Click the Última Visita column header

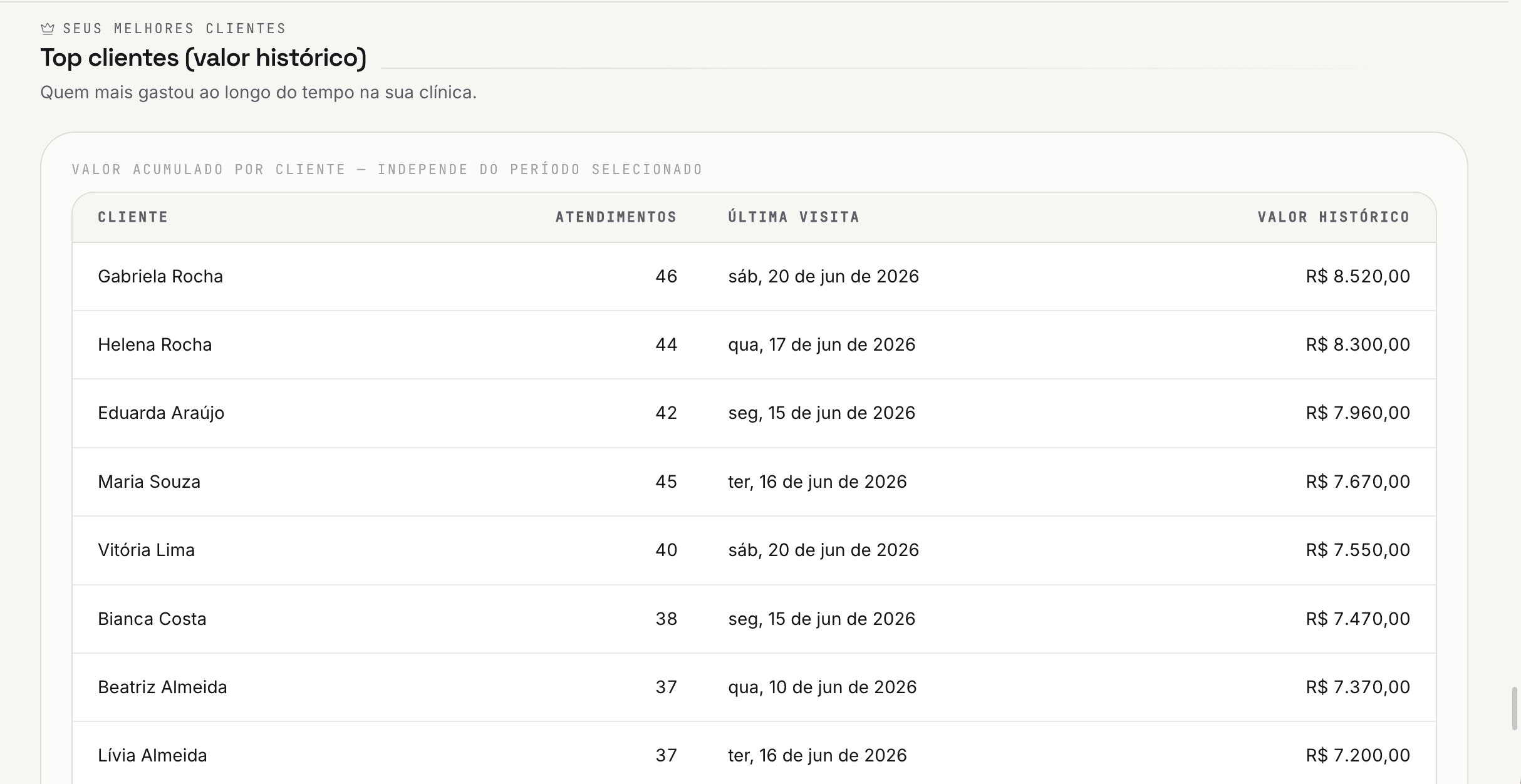[x=793, y=217]
